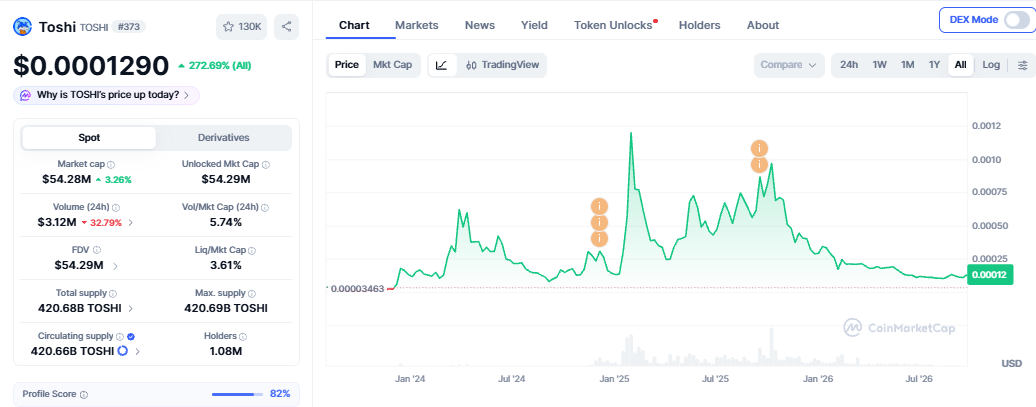The height and width of the screenshot is (407, 1036).
Task: Click the Total supply info icon
Action: pos(112,293)
